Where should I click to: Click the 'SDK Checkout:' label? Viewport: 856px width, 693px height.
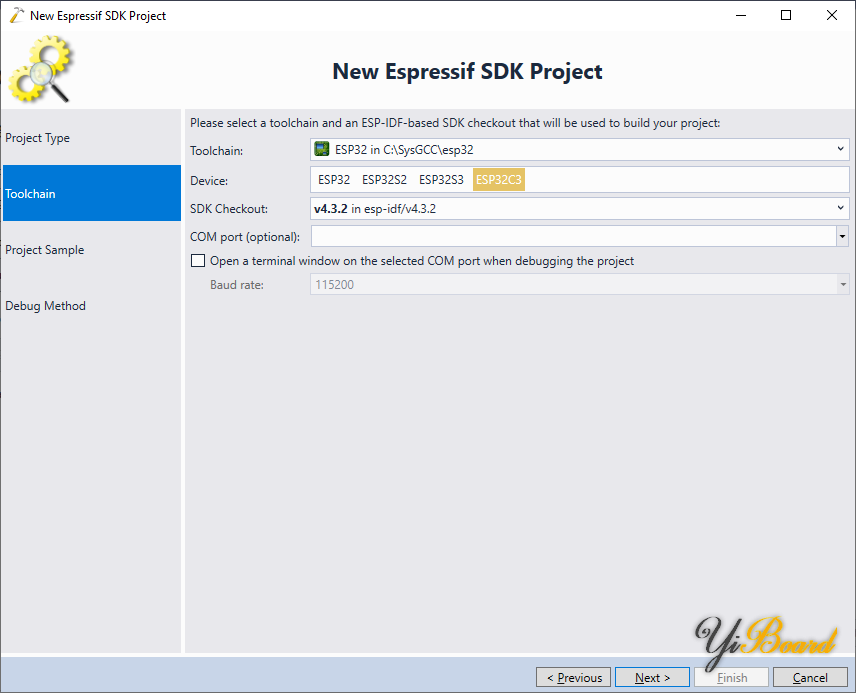coord(229,209)
